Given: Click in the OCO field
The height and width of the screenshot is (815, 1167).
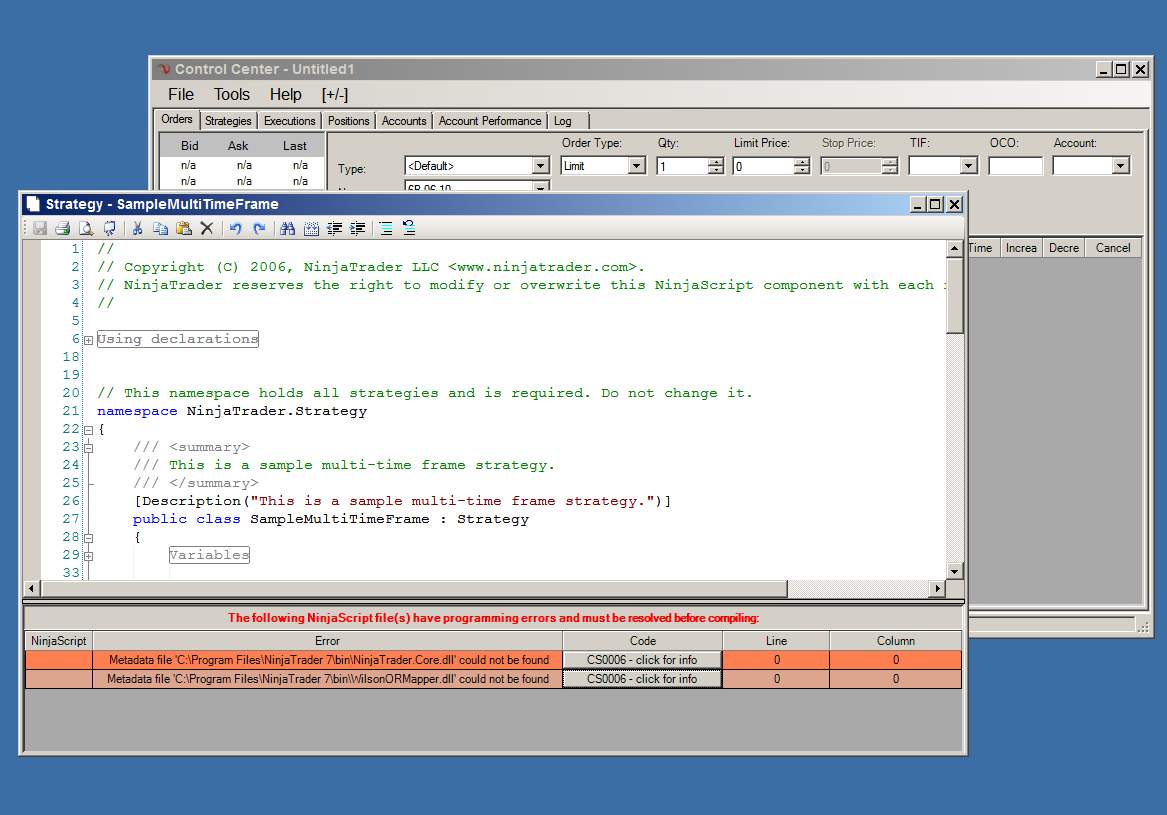Looking at the screenshot, I should point(1015,166).
